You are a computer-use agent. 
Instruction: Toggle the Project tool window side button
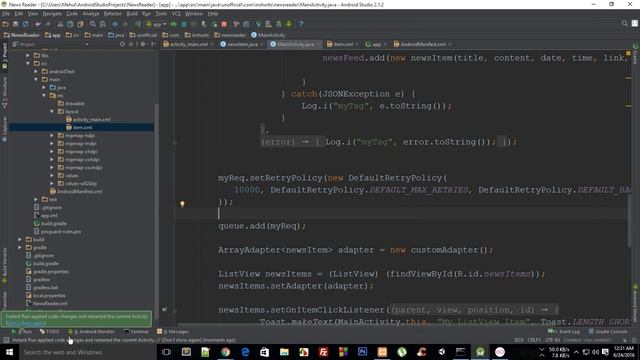point(4,55)
